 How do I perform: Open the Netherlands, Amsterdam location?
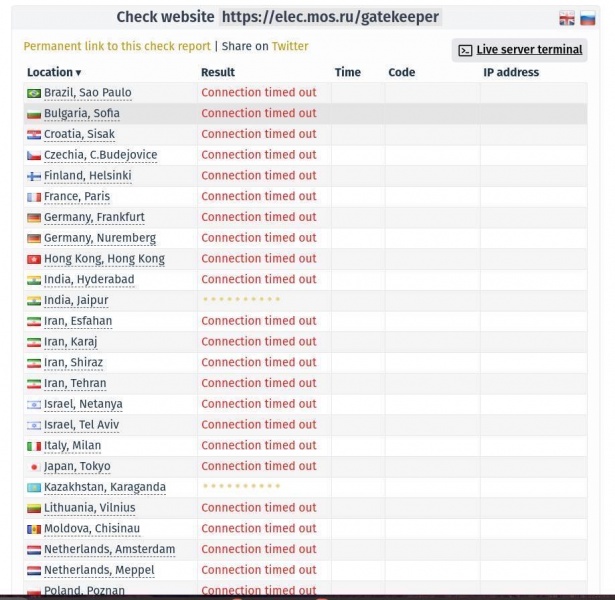(x=109, y=549)
